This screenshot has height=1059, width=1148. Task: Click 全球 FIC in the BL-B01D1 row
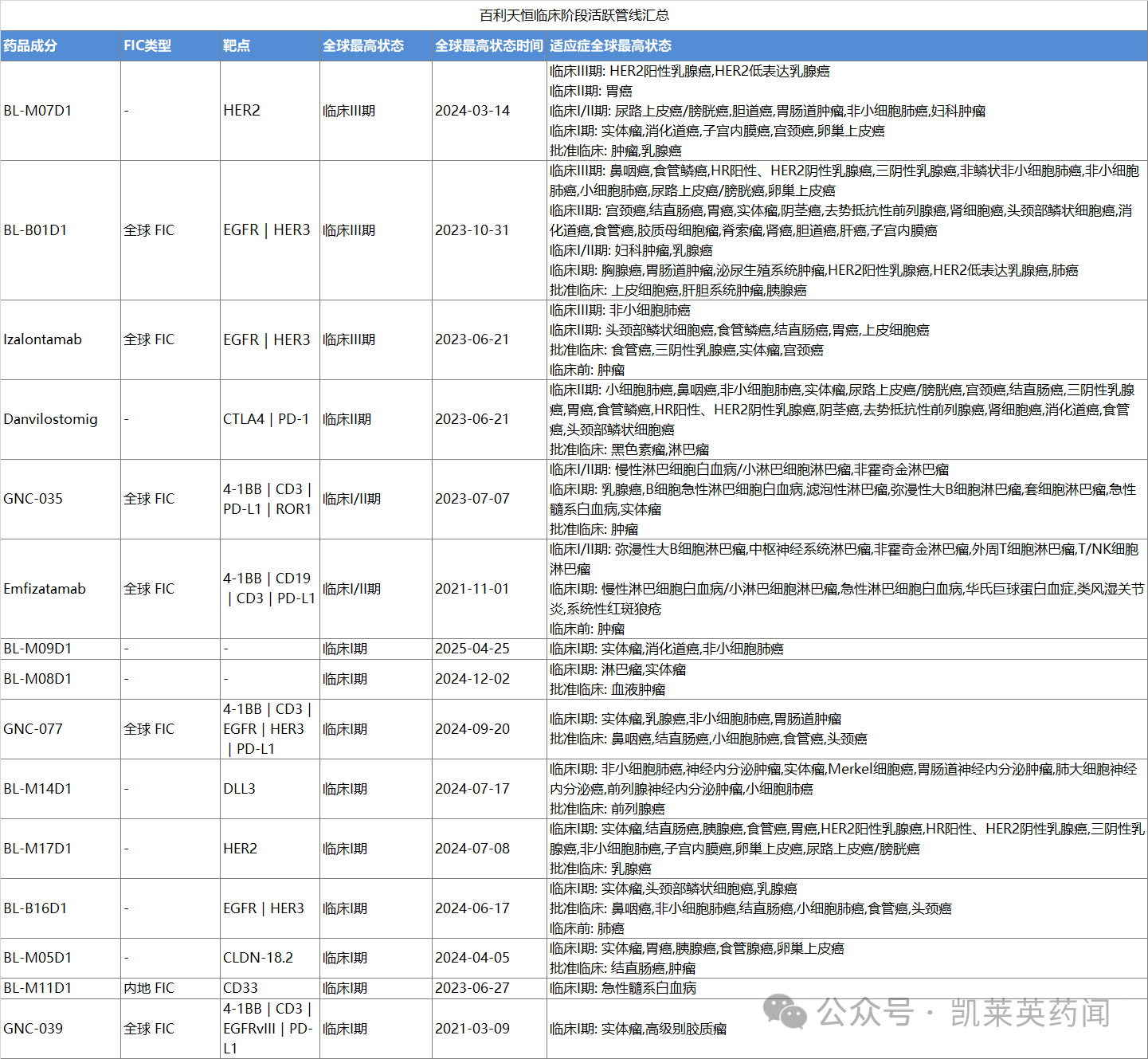tap(149, 230)
